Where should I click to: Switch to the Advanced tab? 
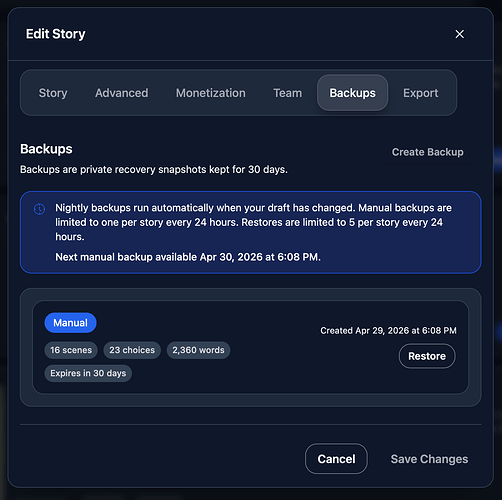click(x=122, y=93)
